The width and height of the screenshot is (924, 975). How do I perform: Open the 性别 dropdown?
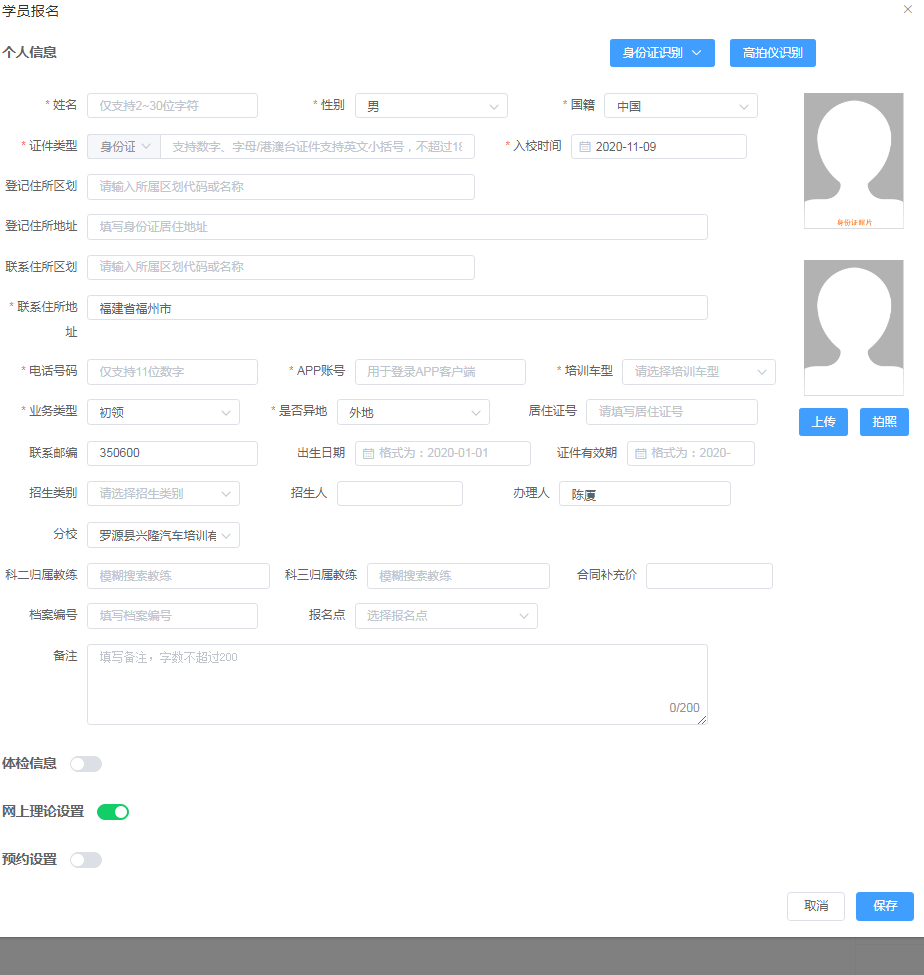(430, 105)
